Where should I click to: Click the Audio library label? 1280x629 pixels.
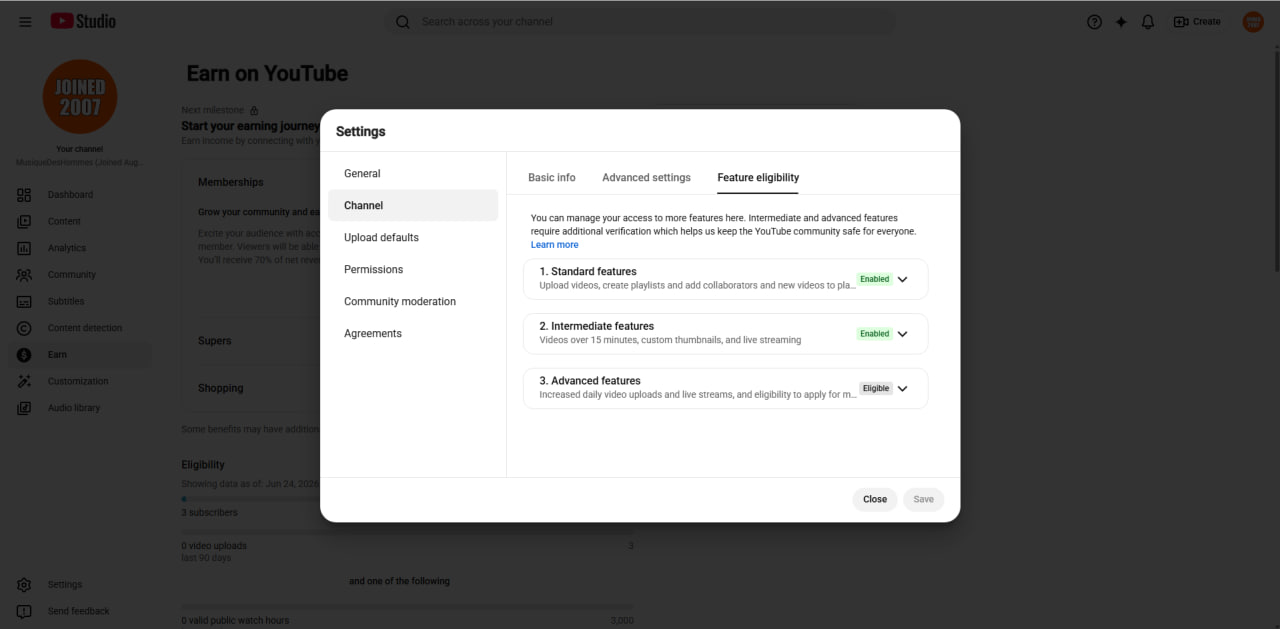pyautogui.click(x=74, y=408)
